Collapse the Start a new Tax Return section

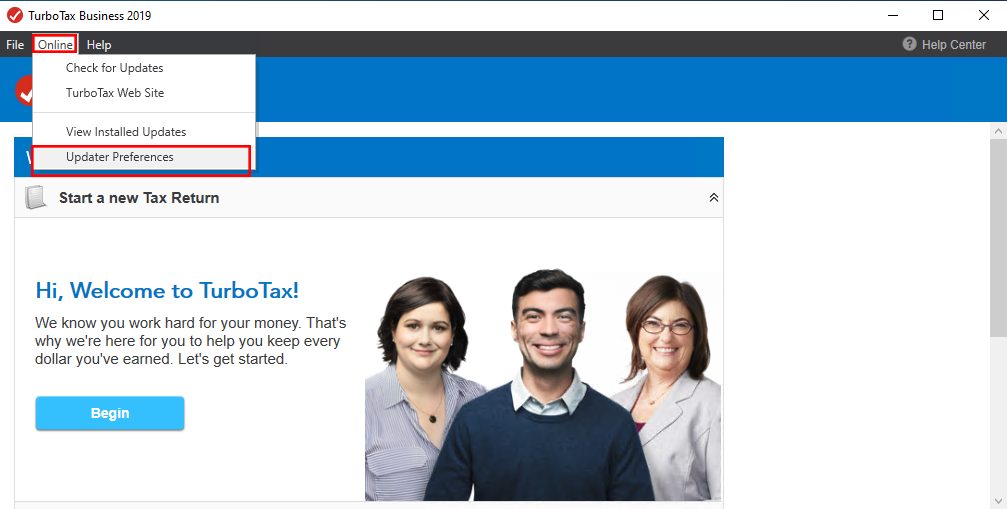[x=714, y=198]
